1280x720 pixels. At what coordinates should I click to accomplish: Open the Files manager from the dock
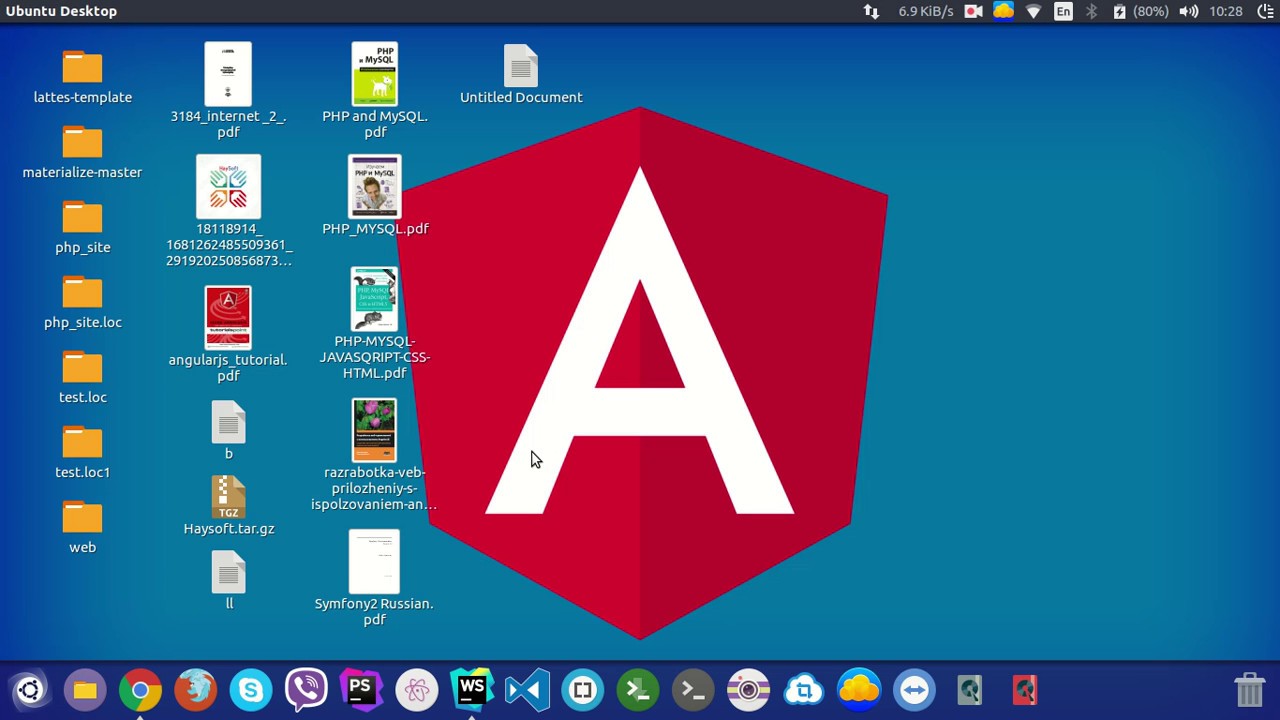coord(85,690)
